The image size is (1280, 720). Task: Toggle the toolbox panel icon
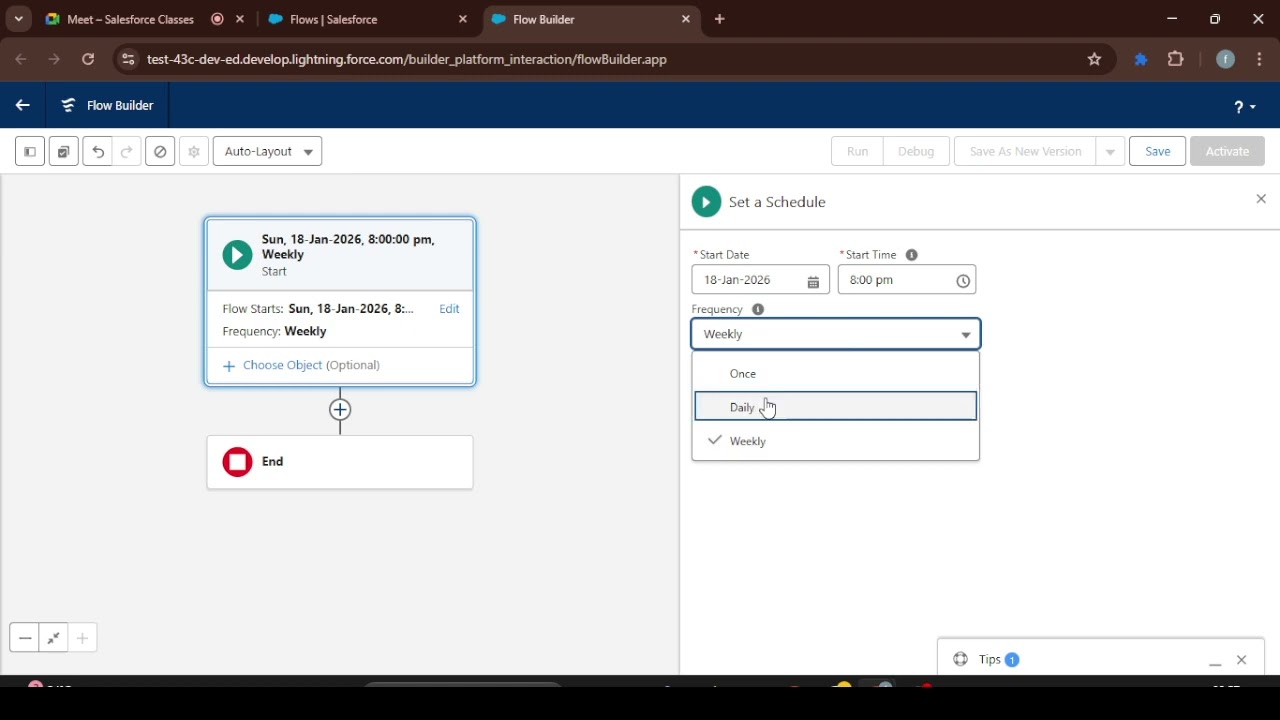click(30, 152)
